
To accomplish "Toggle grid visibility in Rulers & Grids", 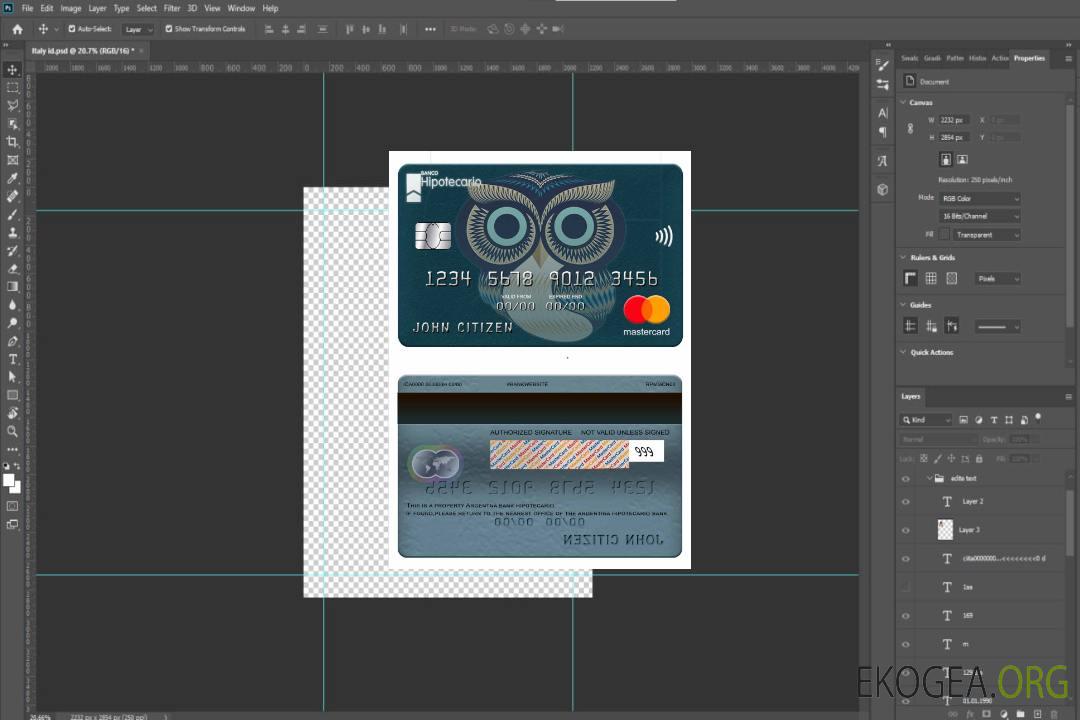I will (931, 278).
